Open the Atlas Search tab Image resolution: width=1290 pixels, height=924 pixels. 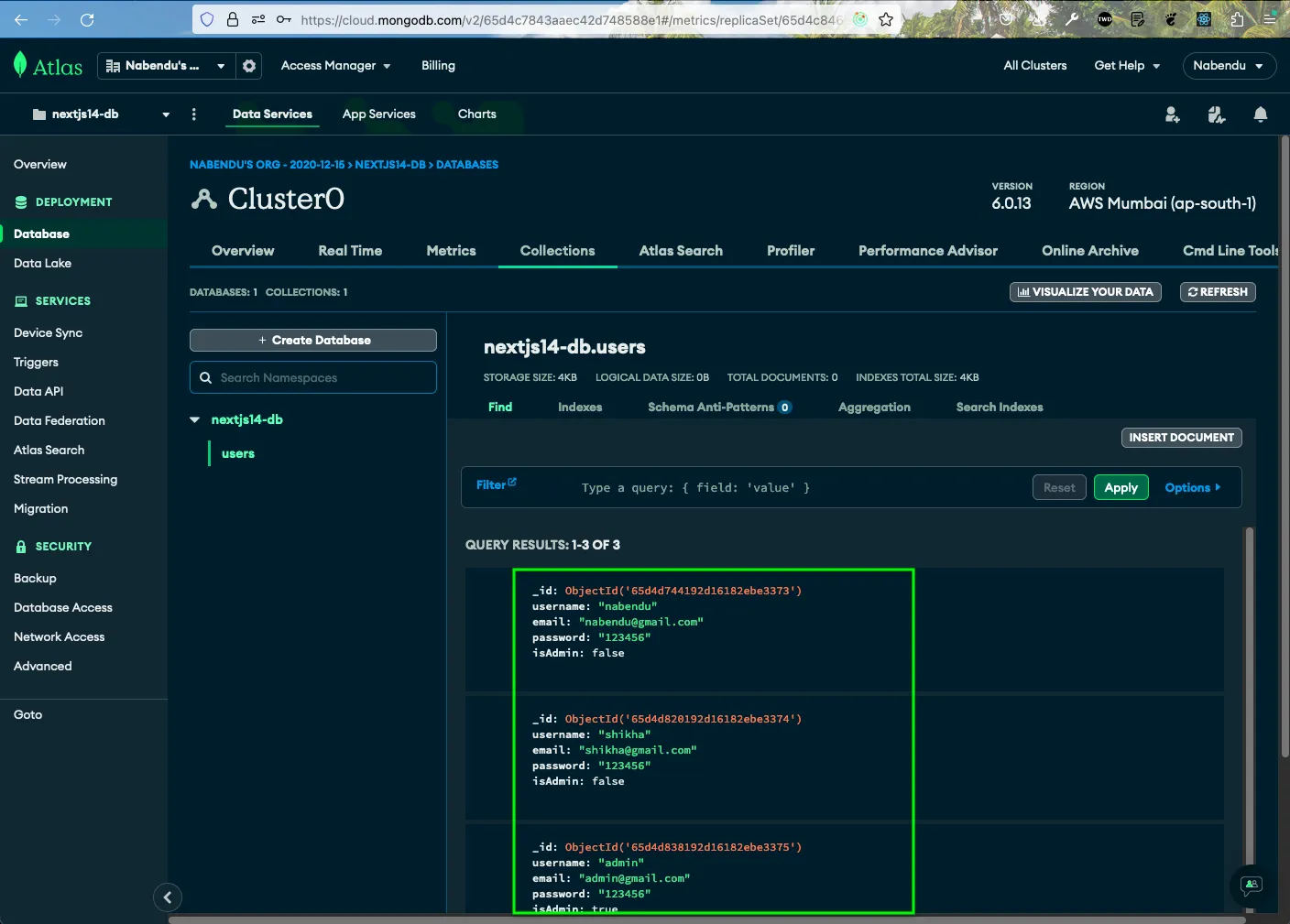click(x=681, y=251)
